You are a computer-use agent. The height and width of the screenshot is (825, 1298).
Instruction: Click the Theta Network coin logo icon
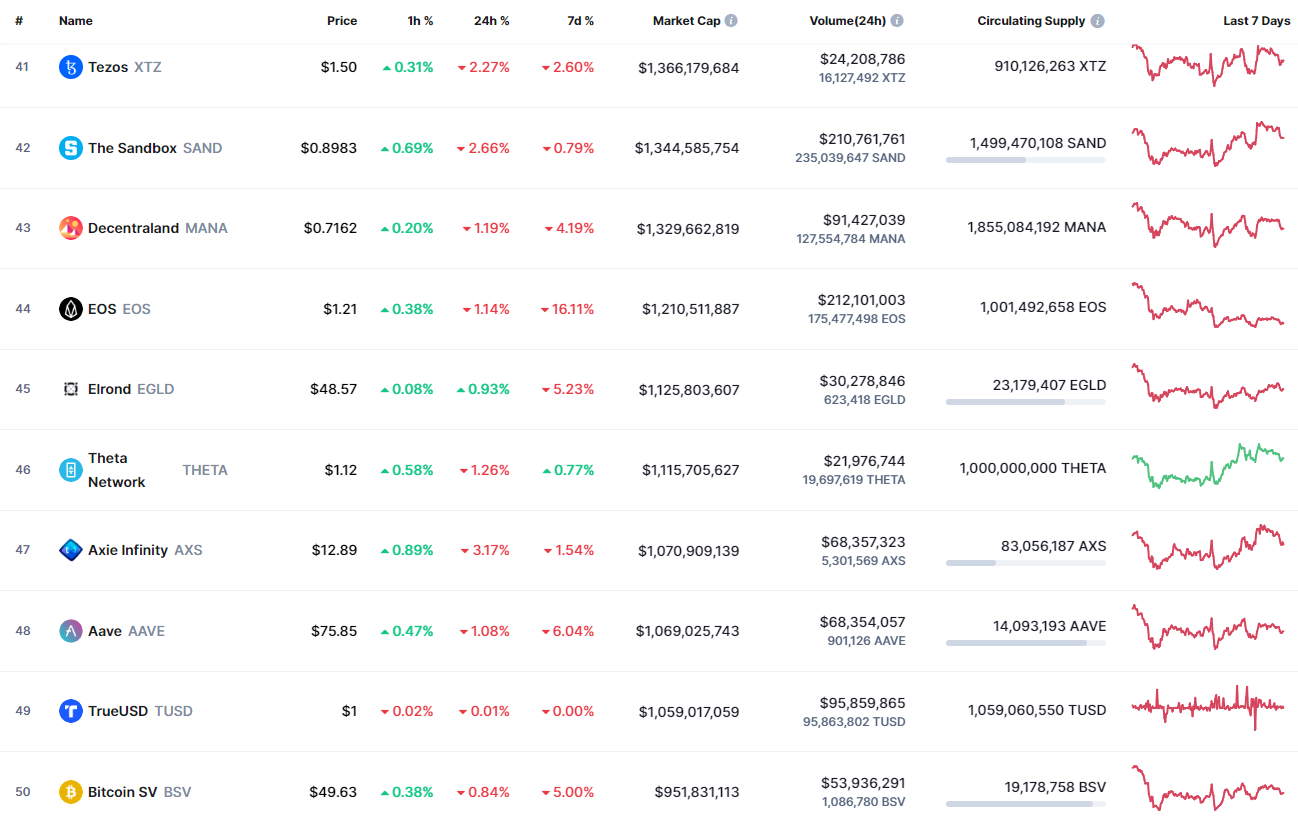point(70,470)
